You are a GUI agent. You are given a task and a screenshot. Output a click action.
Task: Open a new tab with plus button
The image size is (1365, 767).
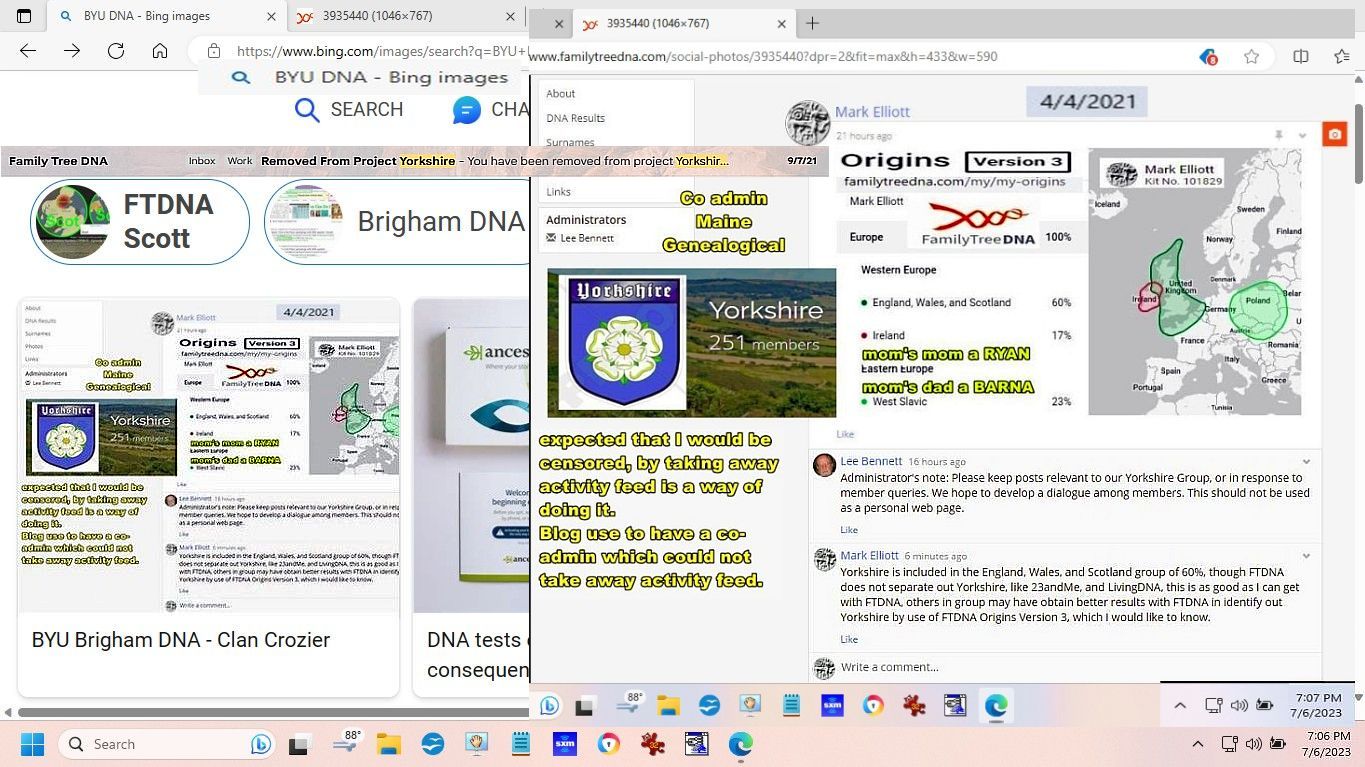(812, 23)
